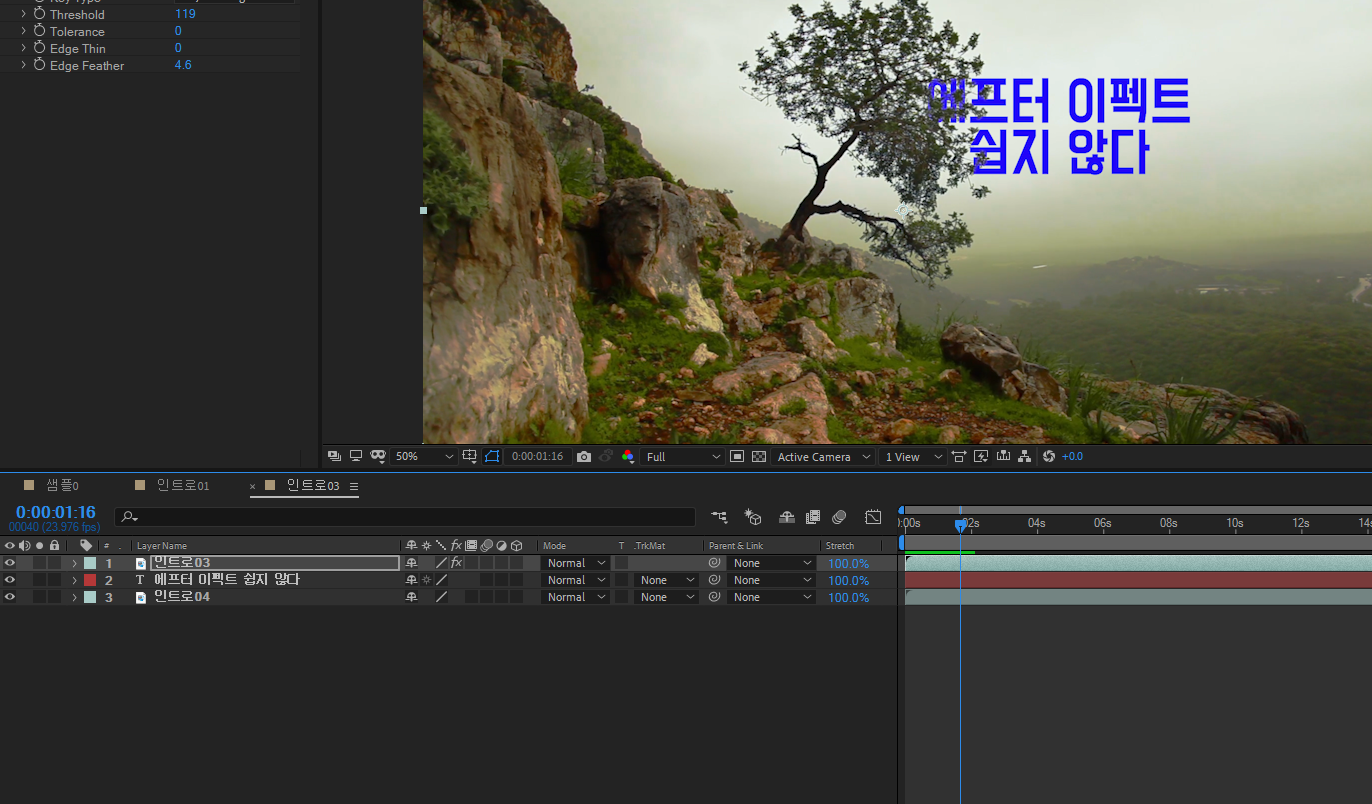The width and height of the screenshot is (1372, 804).
Task: Open the Show Channel RGB color icon
Action: (x=628, y=456)
